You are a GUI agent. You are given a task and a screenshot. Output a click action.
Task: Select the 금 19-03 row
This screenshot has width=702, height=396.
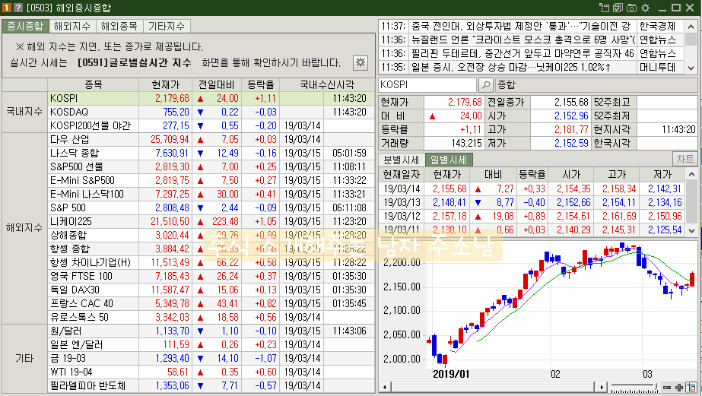point(211,358)
